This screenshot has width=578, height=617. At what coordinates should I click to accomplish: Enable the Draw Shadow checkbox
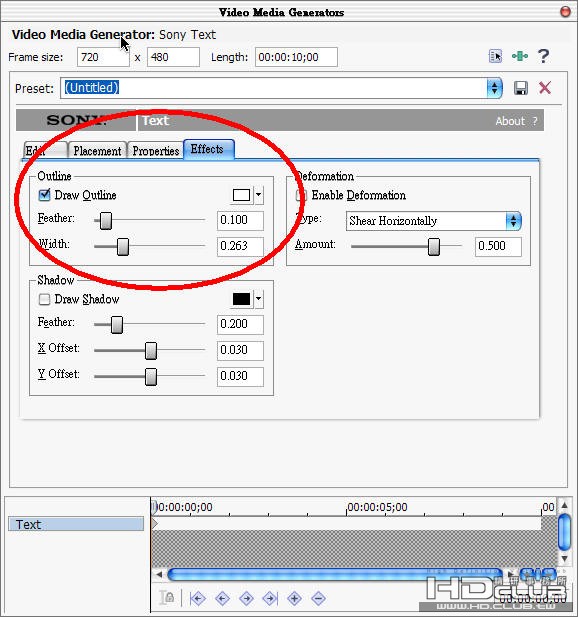(x=44, y=299)
